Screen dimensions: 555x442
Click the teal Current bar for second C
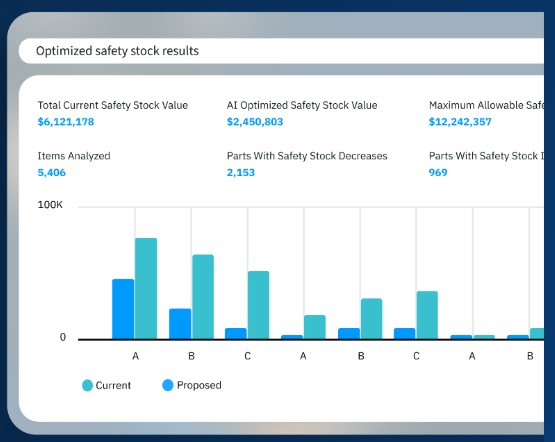[x=427, y=315]
